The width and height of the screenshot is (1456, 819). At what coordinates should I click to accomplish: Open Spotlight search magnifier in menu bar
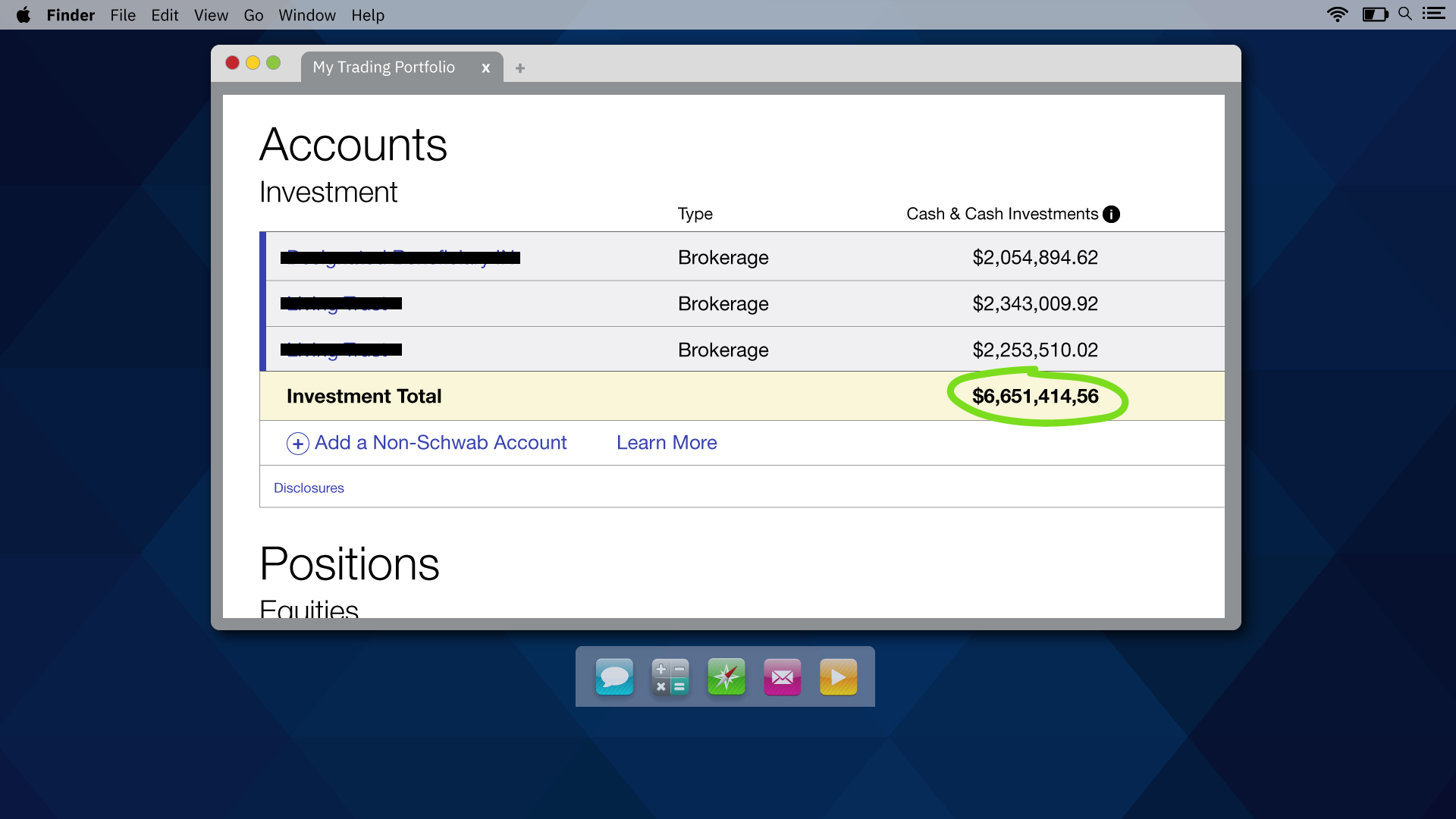point(1405,14)
